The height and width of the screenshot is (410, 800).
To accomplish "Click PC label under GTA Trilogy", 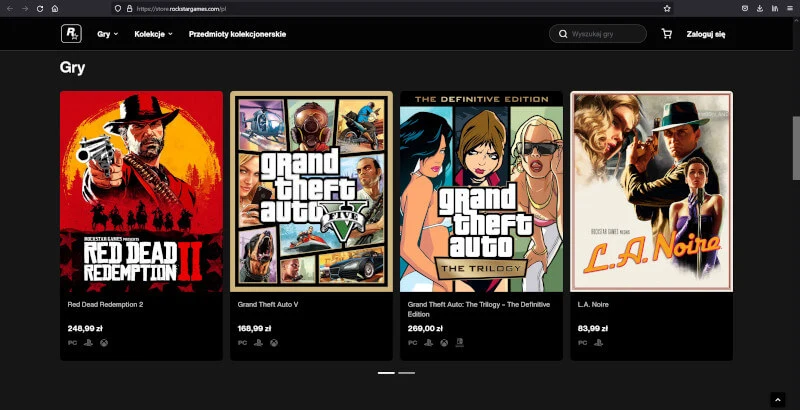I will click(413, 343).
